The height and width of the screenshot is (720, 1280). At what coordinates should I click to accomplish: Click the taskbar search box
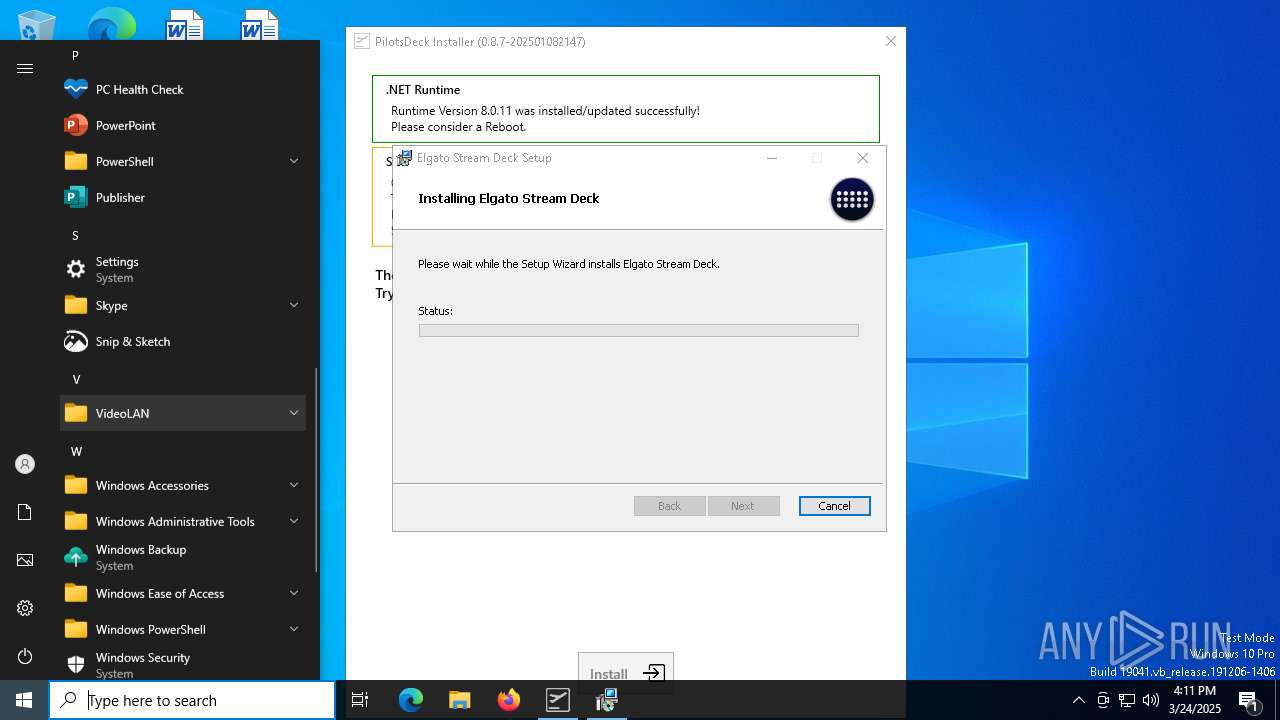[192, 700]
